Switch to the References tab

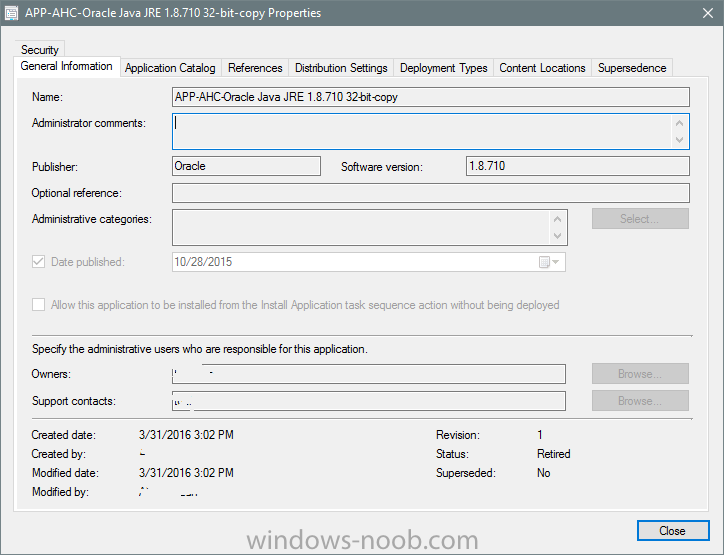click(x=255, y=68)
